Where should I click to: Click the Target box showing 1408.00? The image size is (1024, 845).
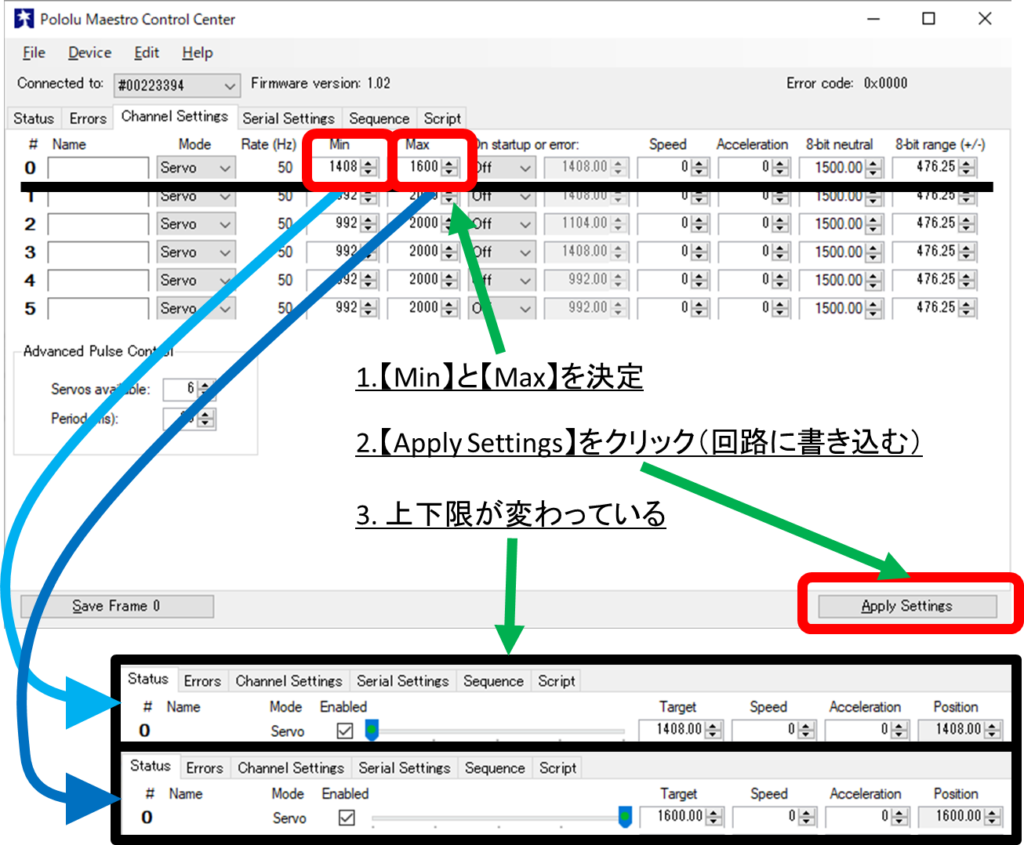pos(680,729)
